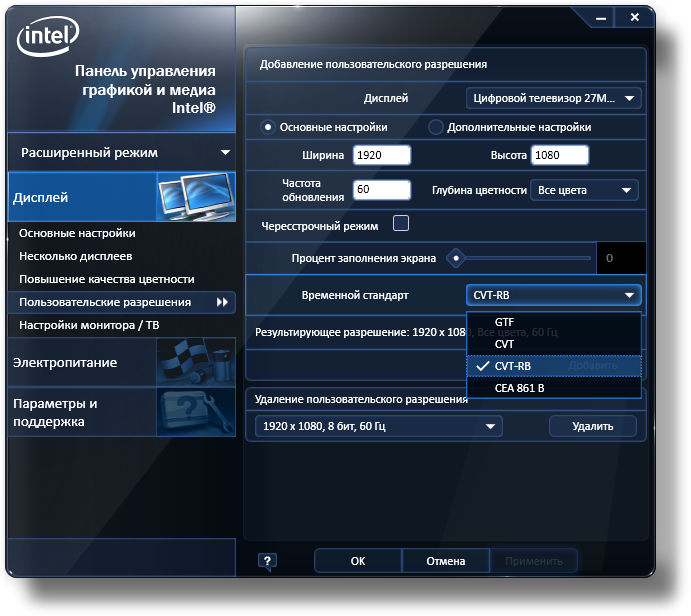Open the Параметры и поддержка section
Image resolution: width=691 pixels, height=616 pixels.
(x=122, y=412)
